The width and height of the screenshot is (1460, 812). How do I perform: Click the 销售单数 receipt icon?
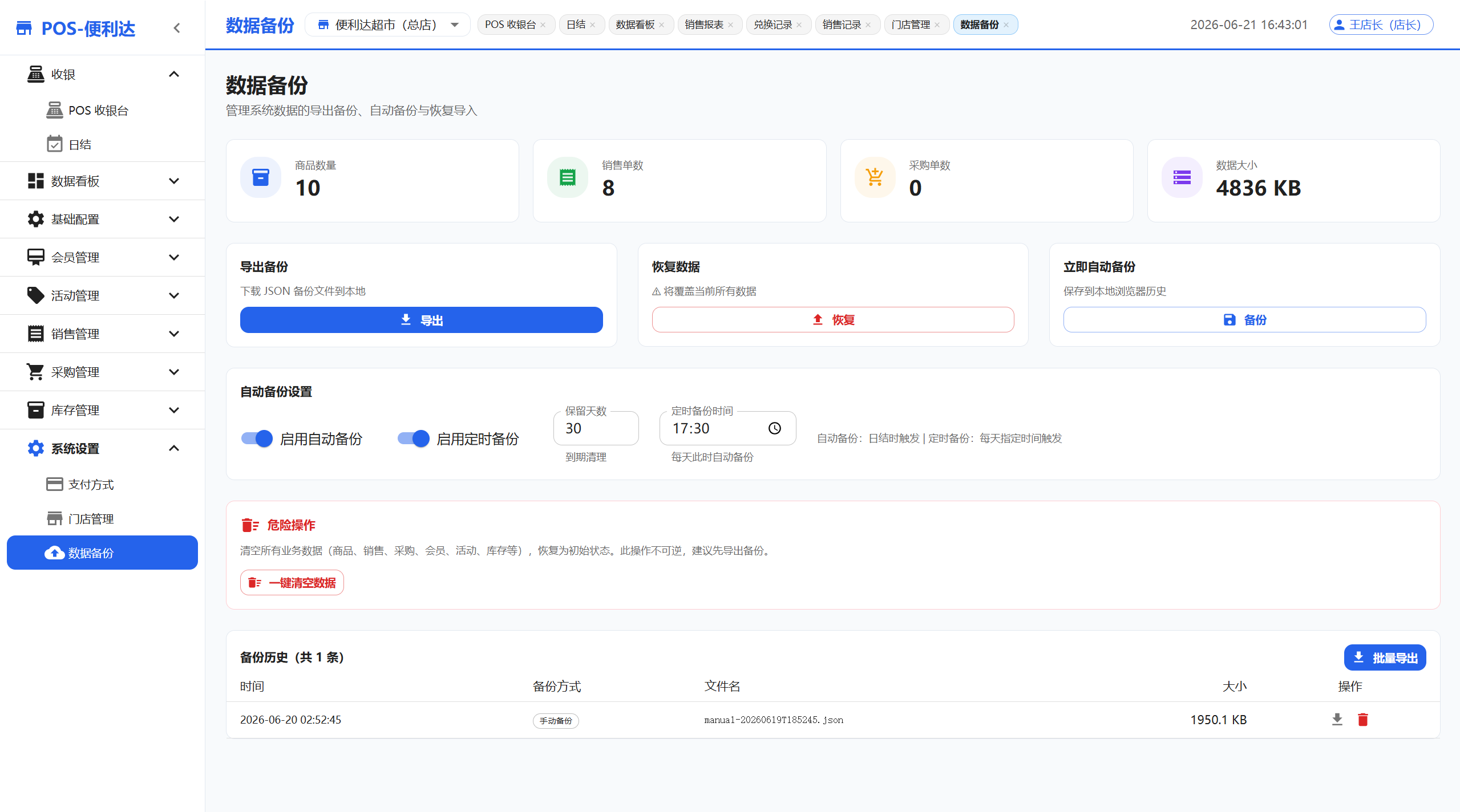click(568, 177)
